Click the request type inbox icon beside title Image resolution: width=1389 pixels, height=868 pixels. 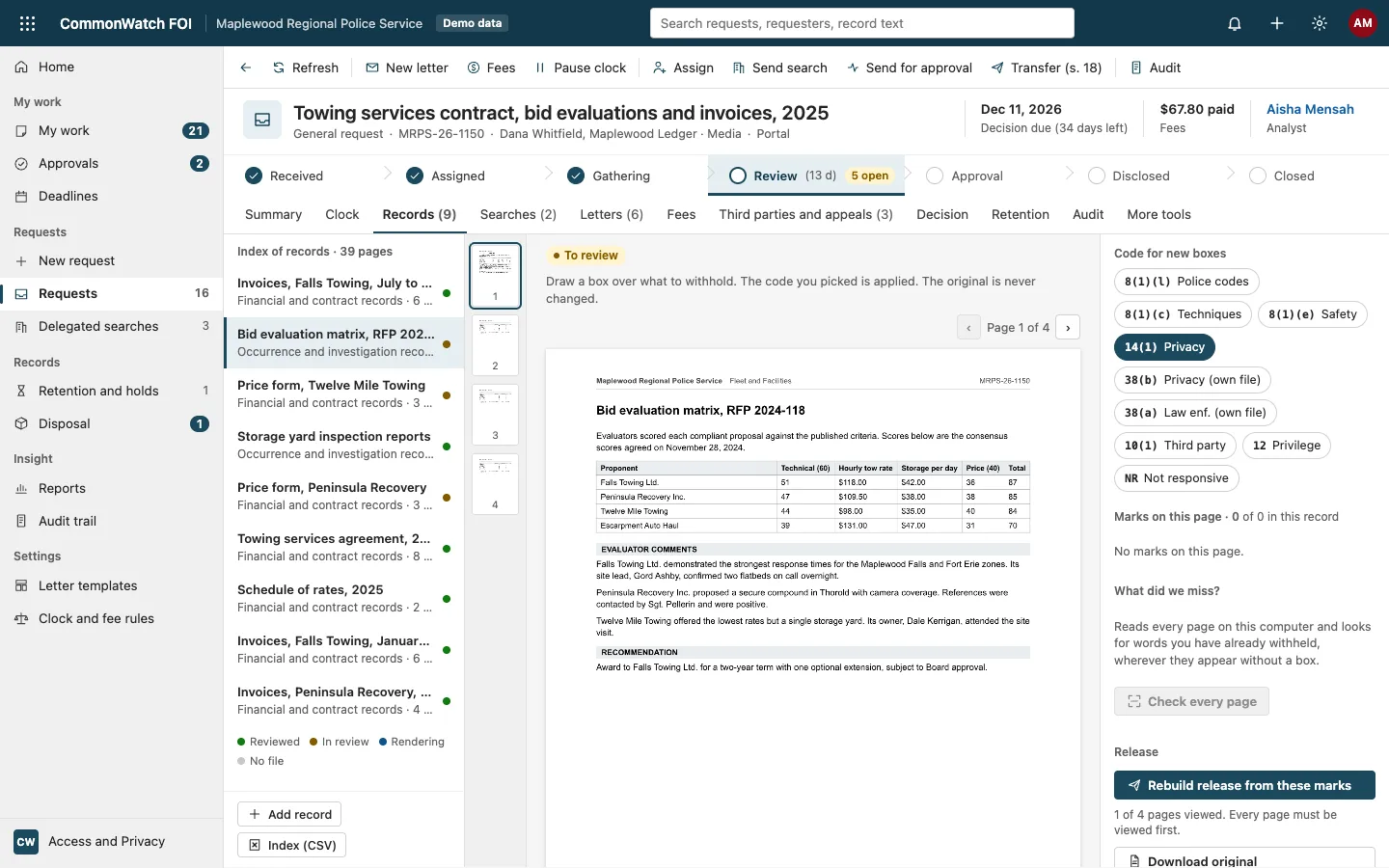pyautogui.click(x=262, y=120)
